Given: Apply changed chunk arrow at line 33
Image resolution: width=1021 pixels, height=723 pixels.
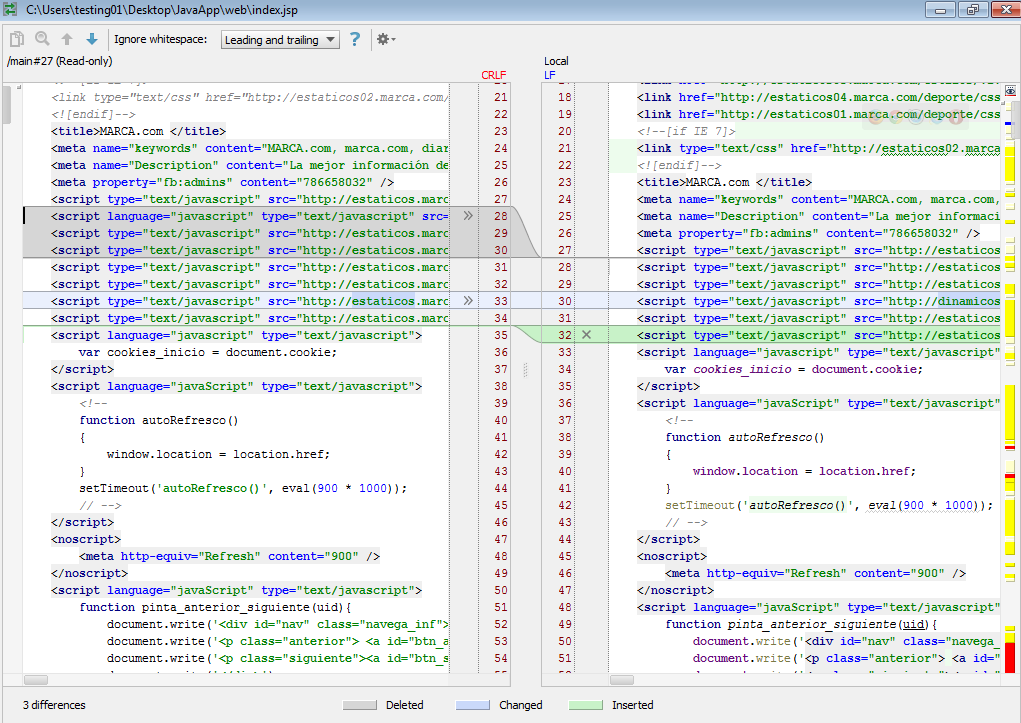Looking at the screenshot, I should pyautogui.click(x=468, y=301).
